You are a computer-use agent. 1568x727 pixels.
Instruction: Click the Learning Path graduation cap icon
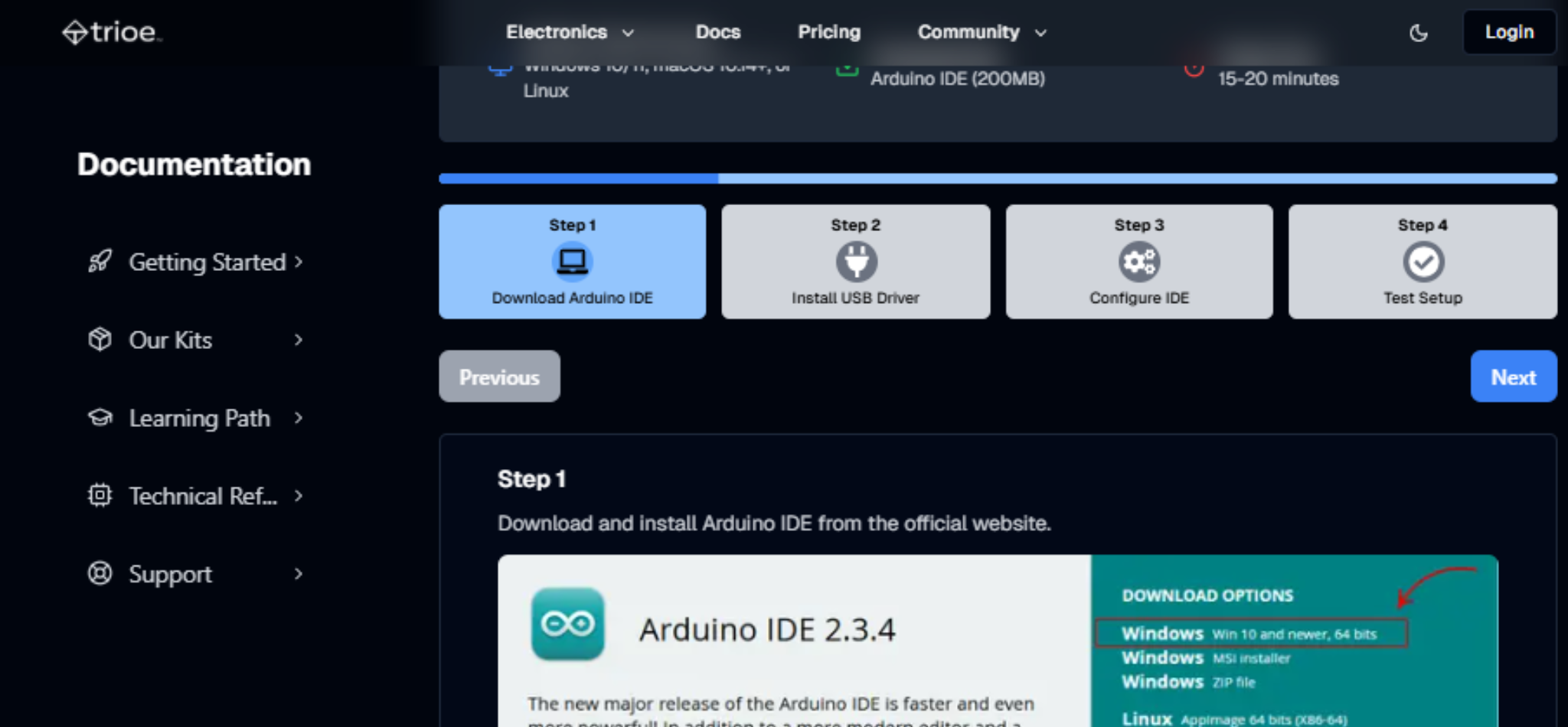[x=100, y=418]
